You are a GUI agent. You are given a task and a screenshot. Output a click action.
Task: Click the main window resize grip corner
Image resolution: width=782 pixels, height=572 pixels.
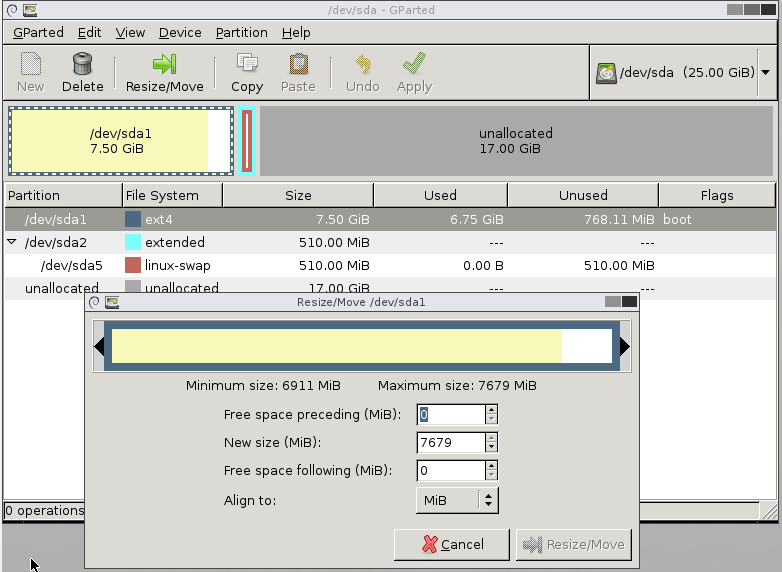click(x=770, y=511)
